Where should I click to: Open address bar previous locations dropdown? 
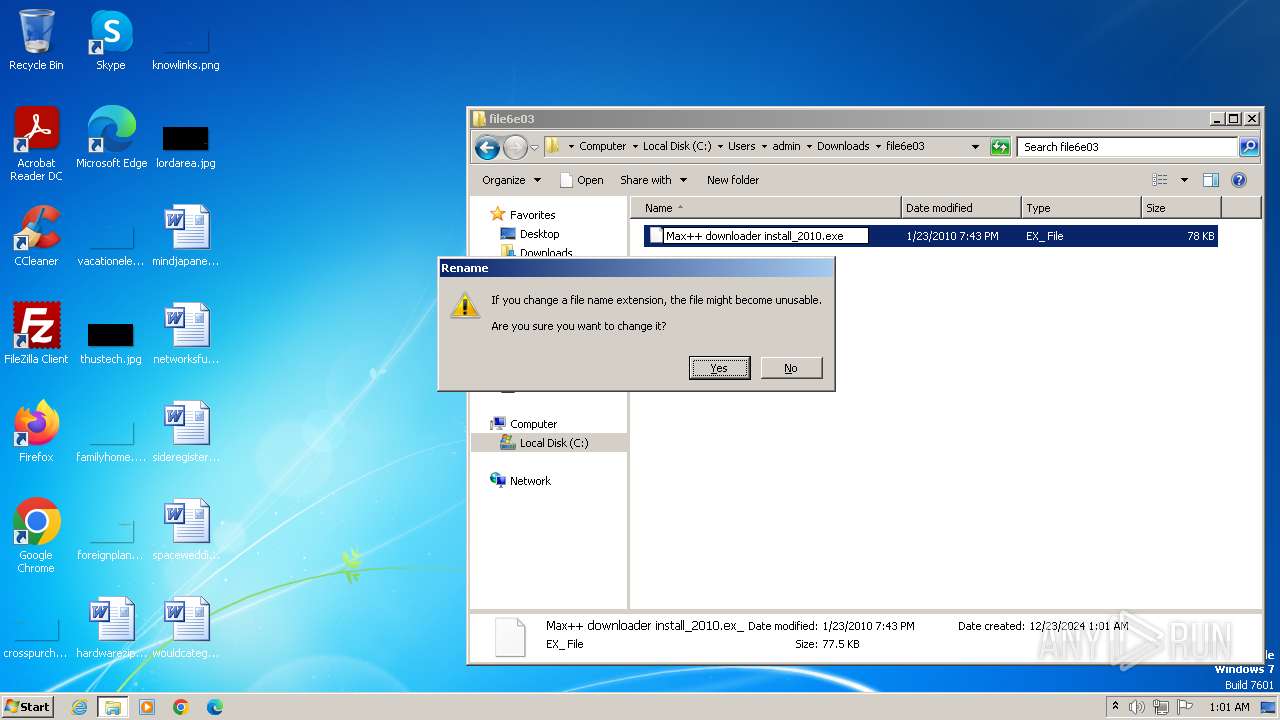point(976,147)
